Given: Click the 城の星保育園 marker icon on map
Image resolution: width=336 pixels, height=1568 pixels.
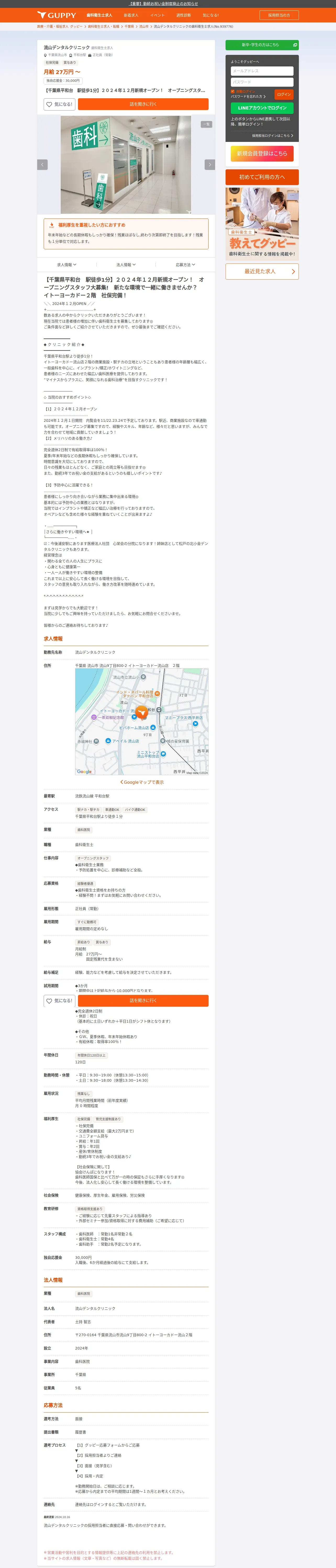Looking at the screenshot, I should tap(163, 741).
